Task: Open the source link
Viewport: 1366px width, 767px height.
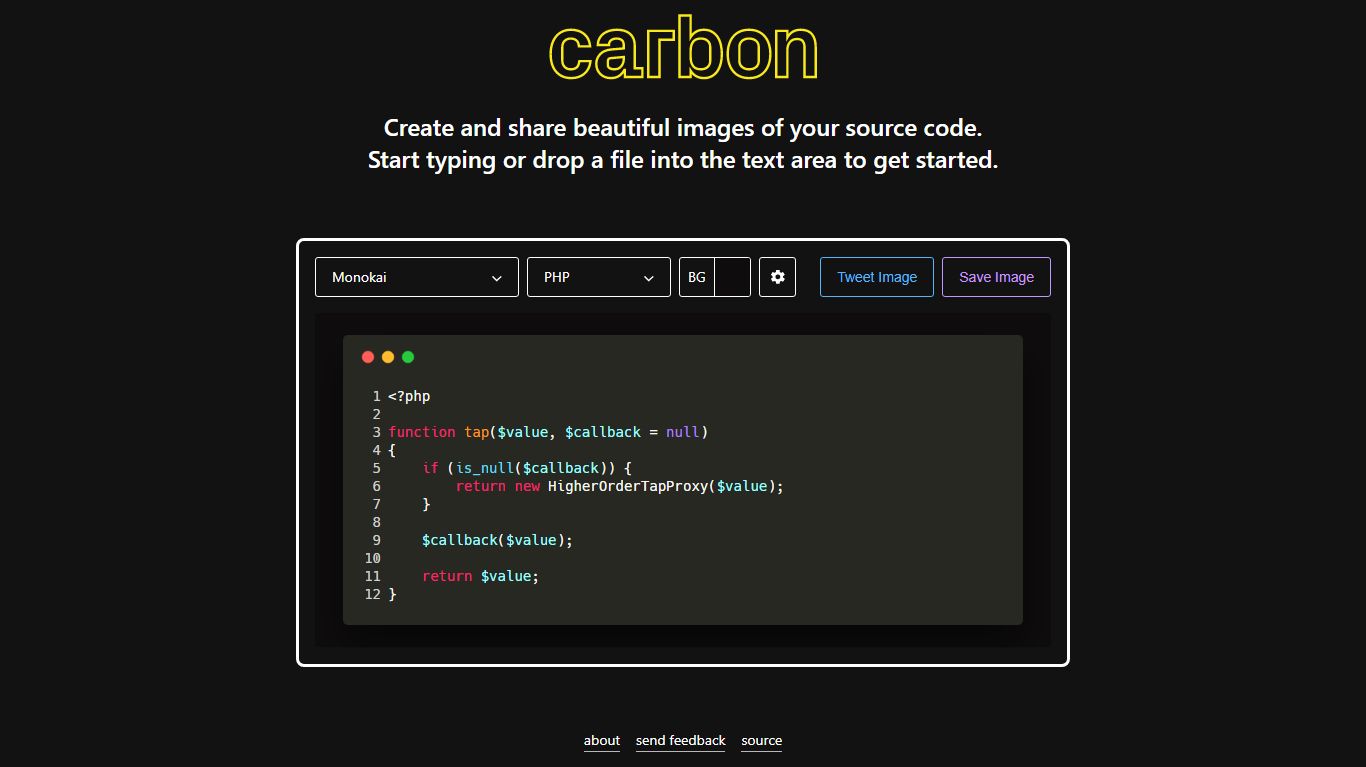Action: pos(762,741)
